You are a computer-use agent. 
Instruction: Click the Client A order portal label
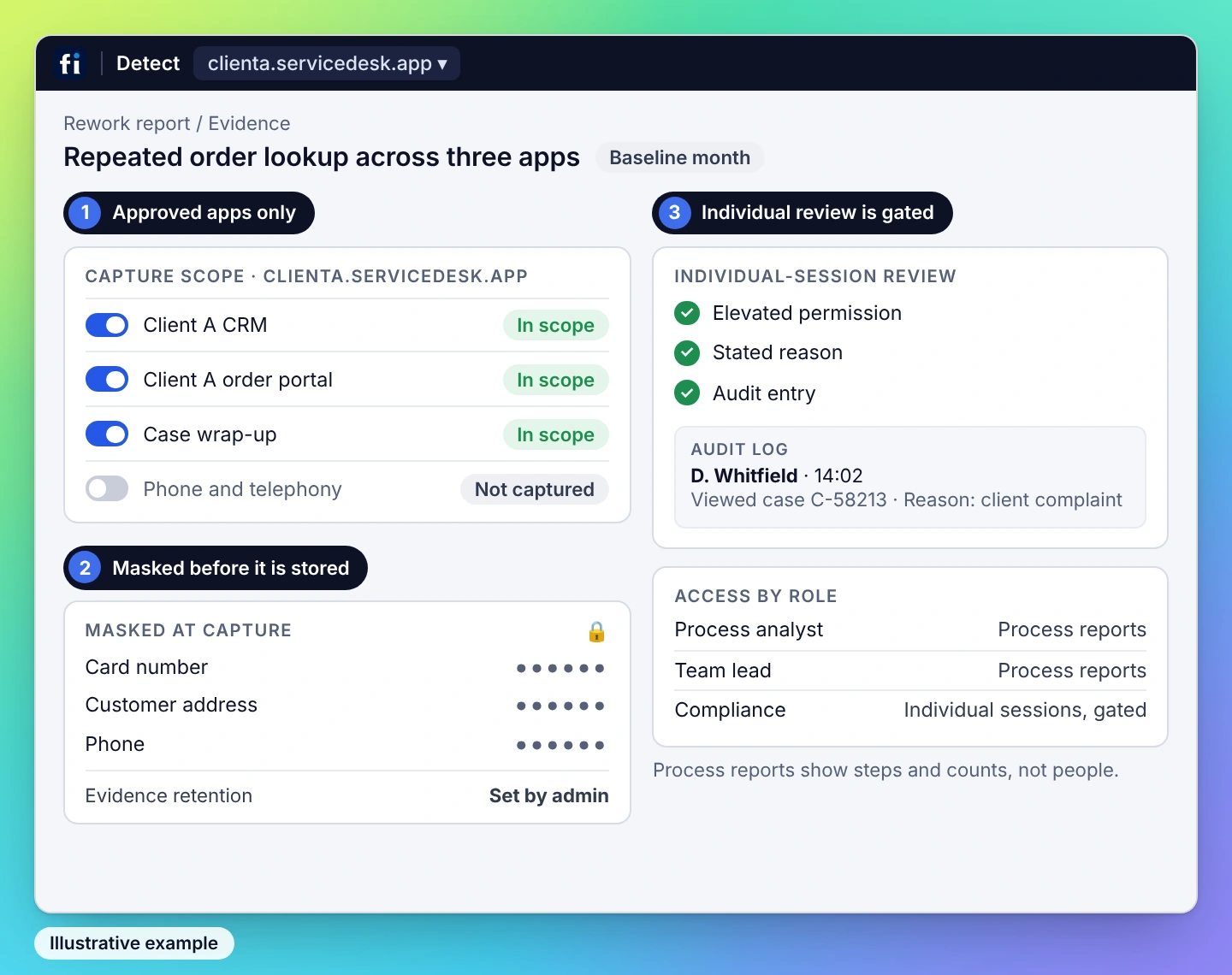pyautogui.click(x=238, y=380)
